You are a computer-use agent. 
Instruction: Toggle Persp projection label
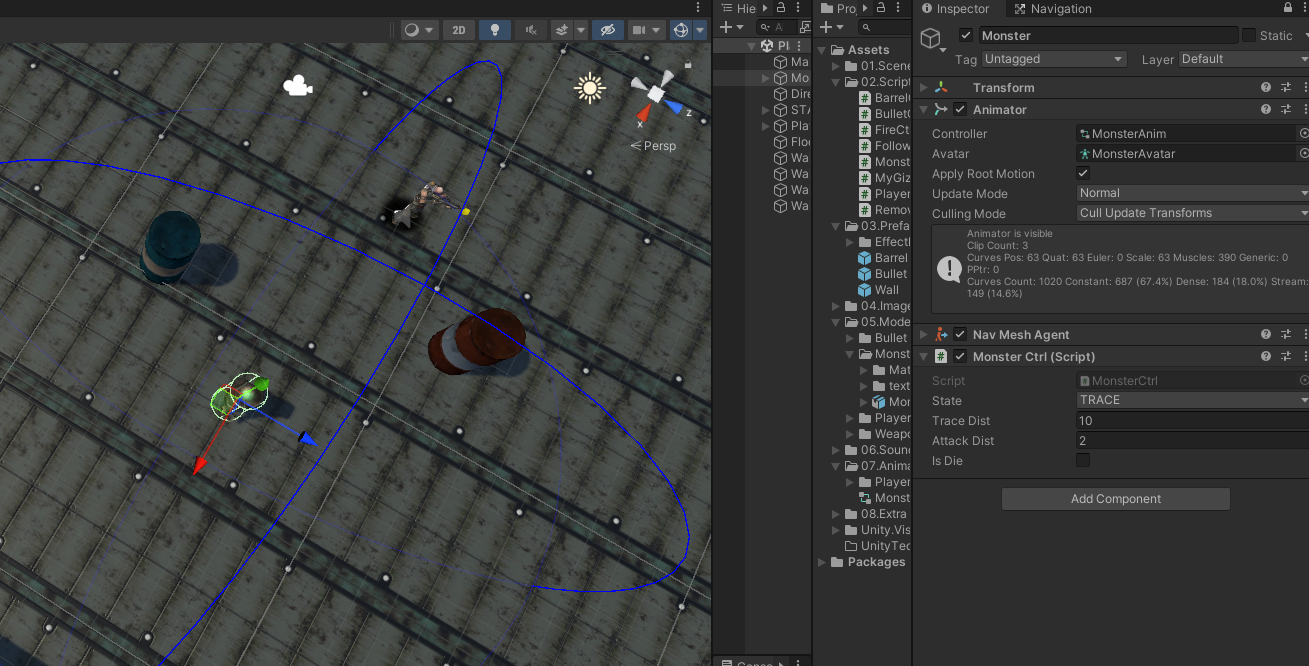(x=653, y=146)
